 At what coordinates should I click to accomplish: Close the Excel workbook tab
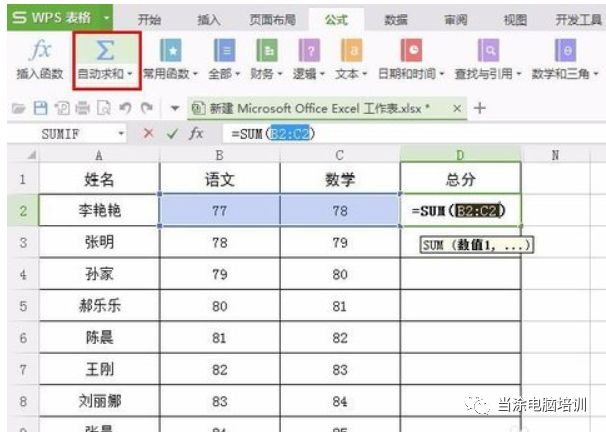[x=457, y=109]
